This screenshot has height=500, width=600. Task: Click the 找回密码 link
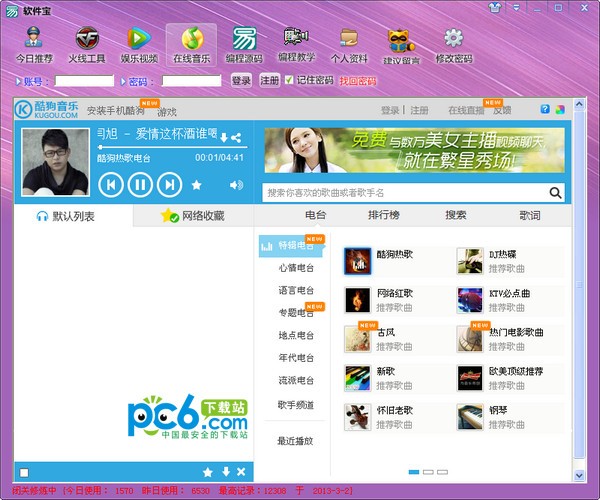click(x=357, y=81)
